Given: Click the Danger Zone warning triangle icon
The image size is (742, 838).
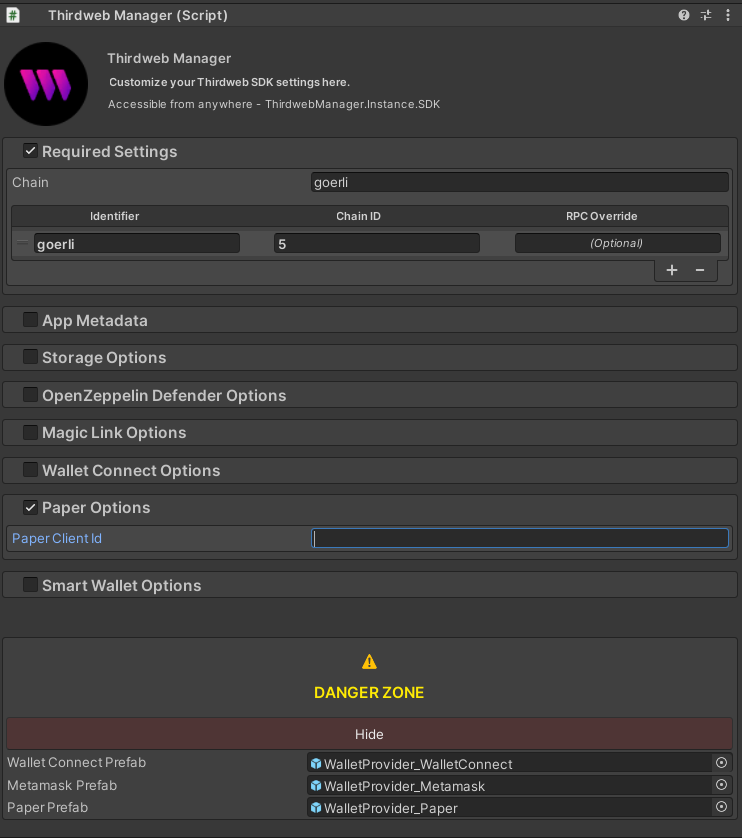Looking at the screenshot, I should click(x=369, y=662).
